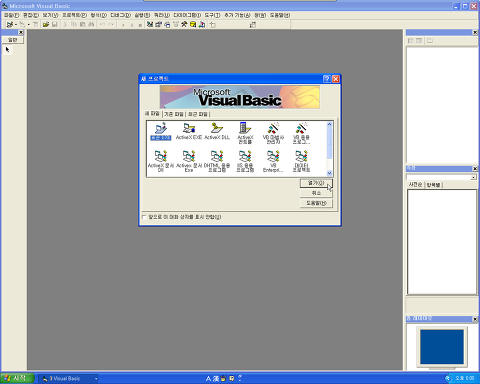Open the File menu in menu bar

[x=11, y=15]
